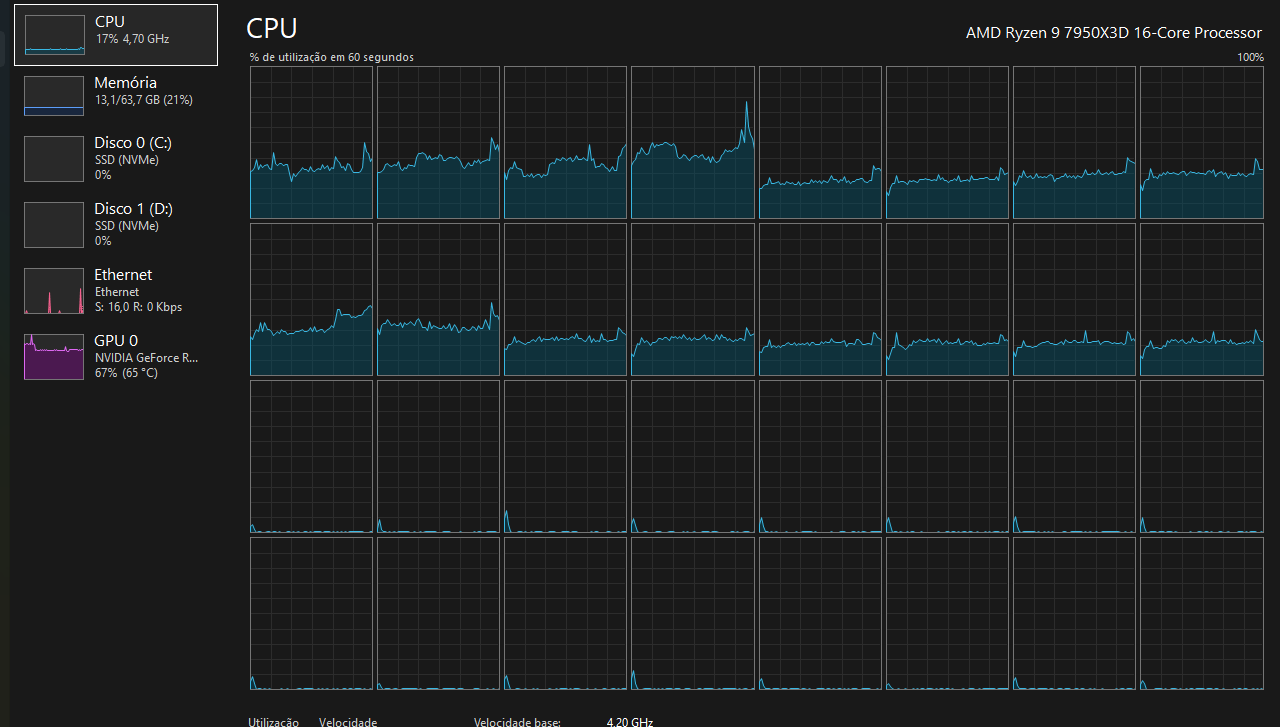Click the third core graph in second row
The image size is (1280, 727).
pos(565,299)
